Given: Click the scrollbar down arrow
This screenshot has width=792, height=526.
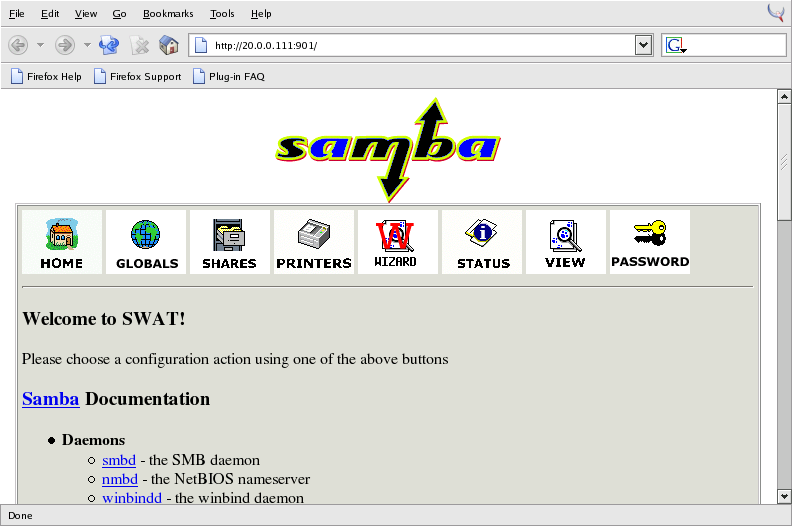Looking at the screenshot, I should pos(784,496).
